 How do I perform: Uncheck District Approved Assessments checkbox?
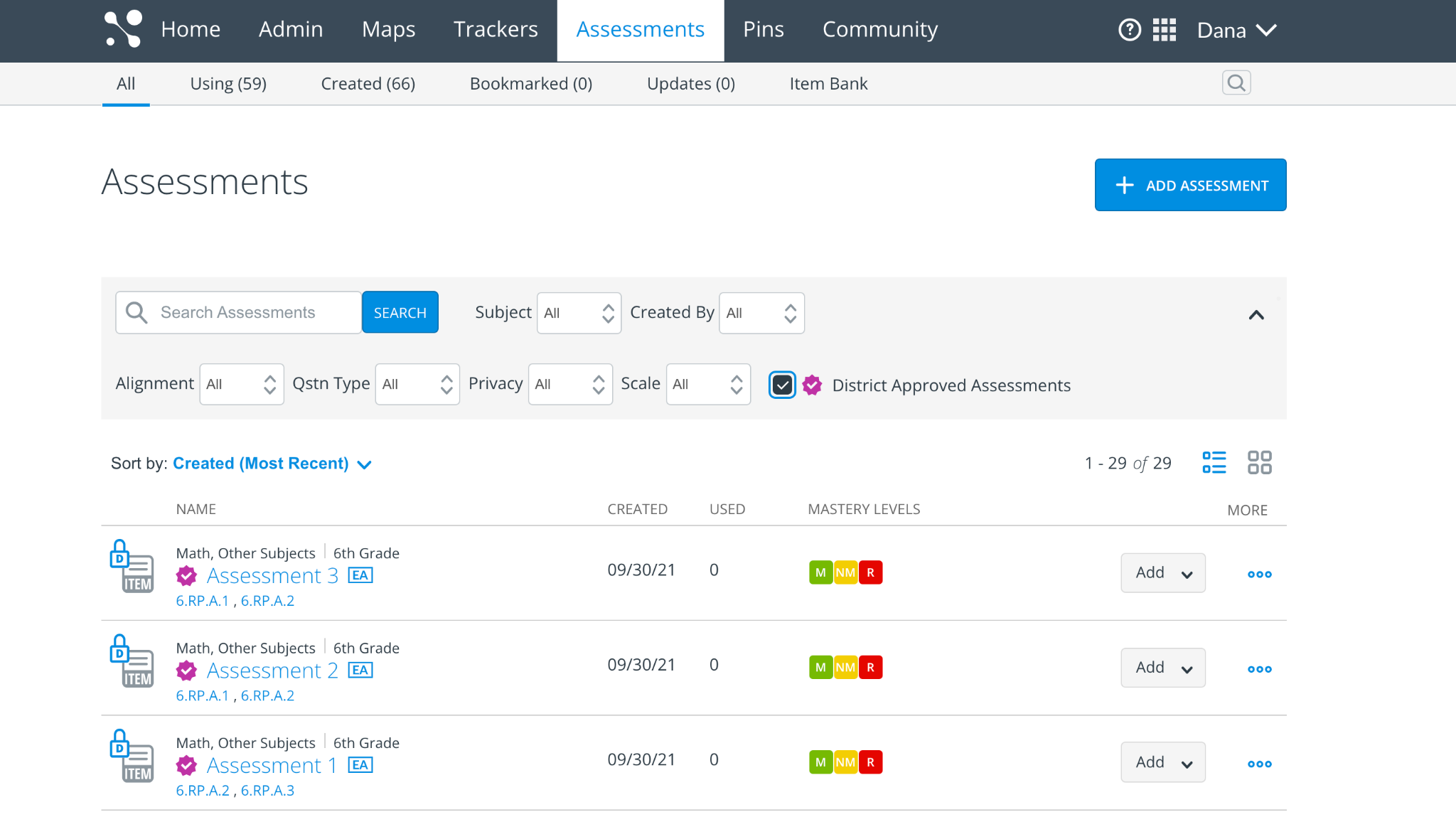click(782, 385)
